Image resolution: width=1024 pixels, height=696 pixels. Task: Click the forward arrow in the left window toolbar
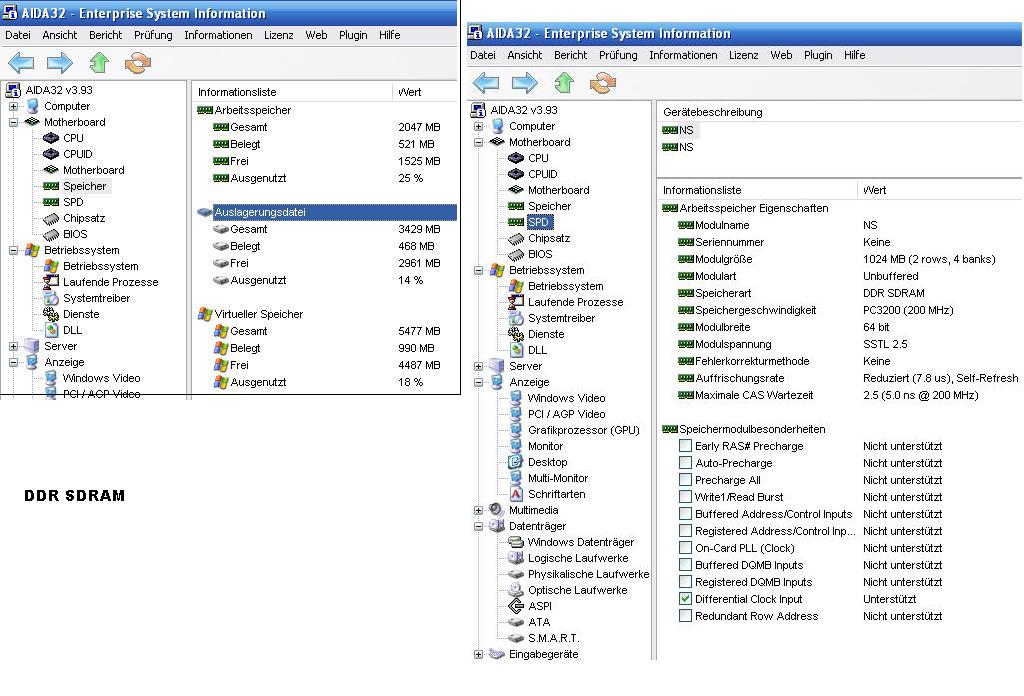(x=60, y=63)
